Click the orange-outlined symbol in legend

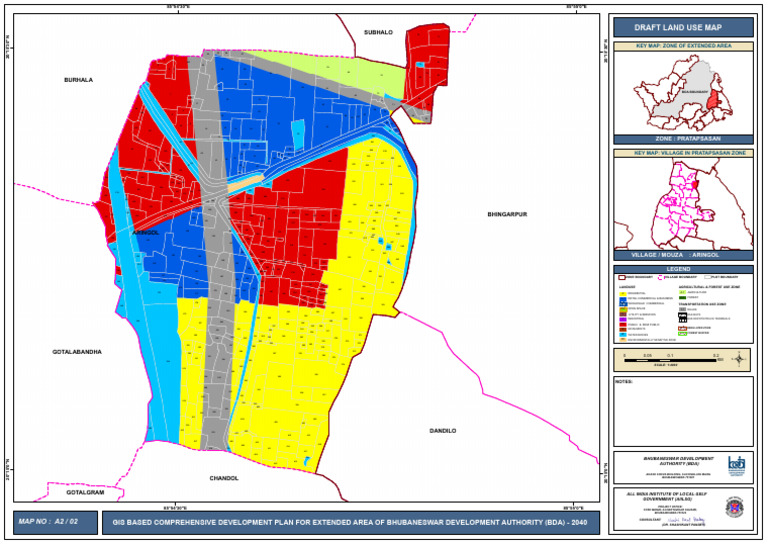click(x=682, y=329)
